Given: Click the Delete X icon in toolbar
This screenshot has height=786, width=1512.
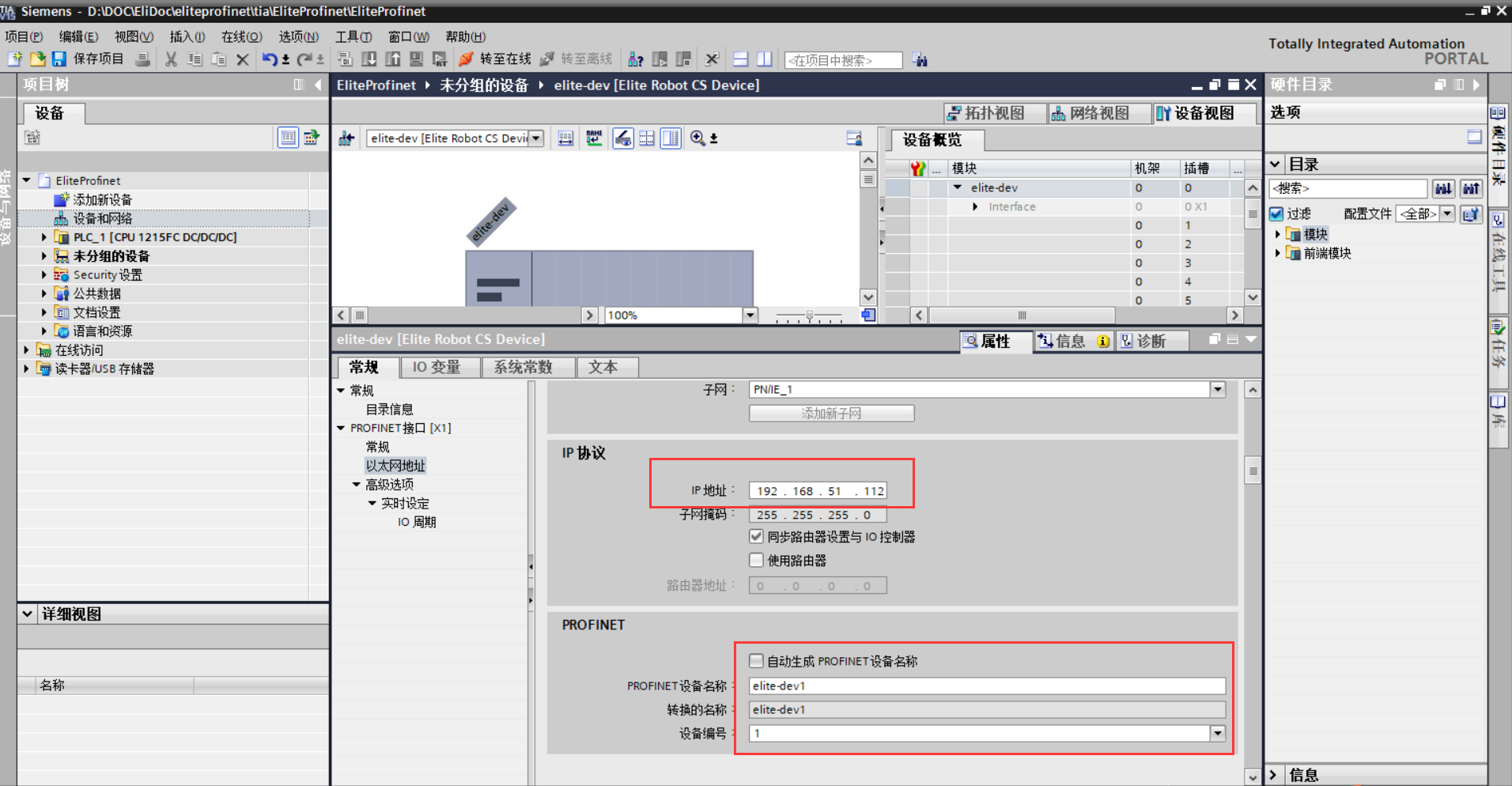Looking at the screenshot, I should (243, 59).
